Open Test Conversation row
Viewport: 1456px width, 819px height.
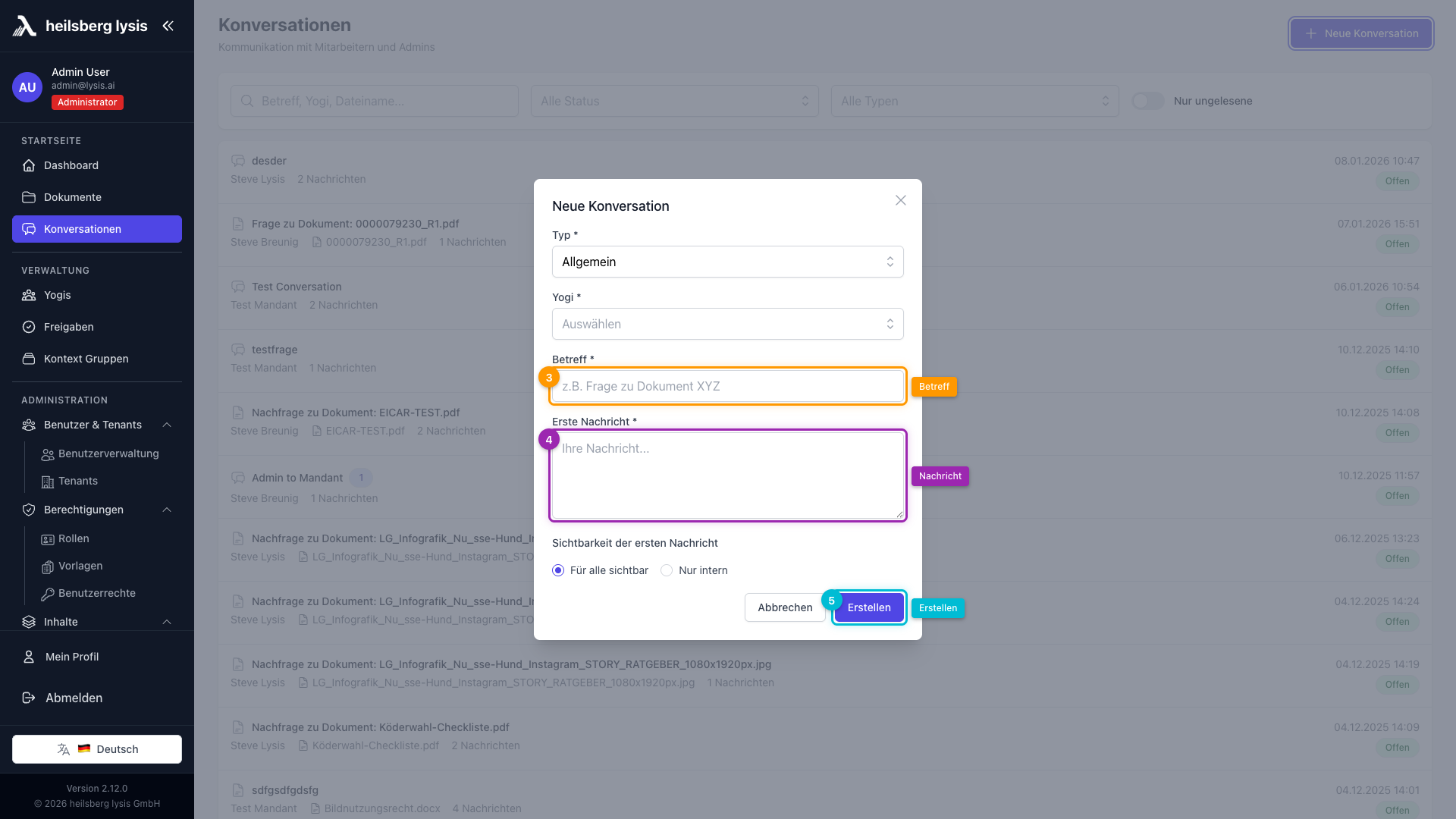[825, 297]
